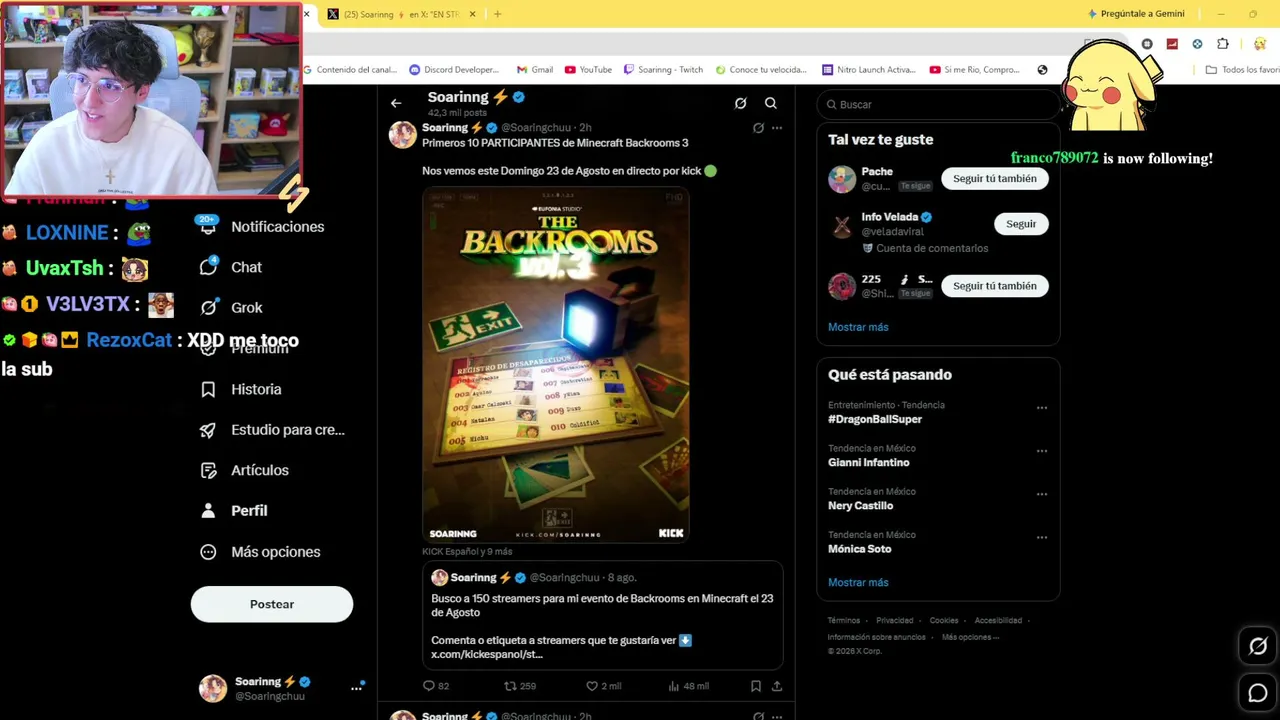Repost the tweet with 259 reposts
The height and width of the screenshot is (720, 1280).
tap(520, 686)
